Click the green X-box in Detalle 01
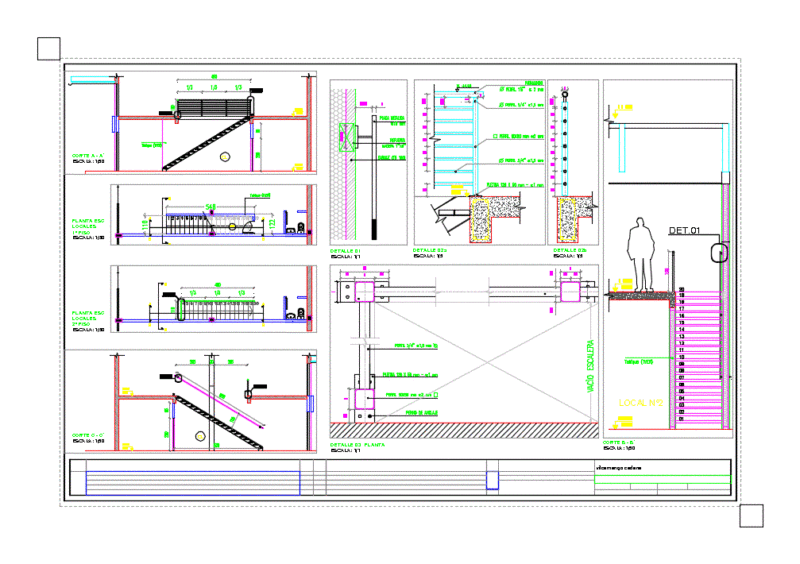 (x=346, y=137)
